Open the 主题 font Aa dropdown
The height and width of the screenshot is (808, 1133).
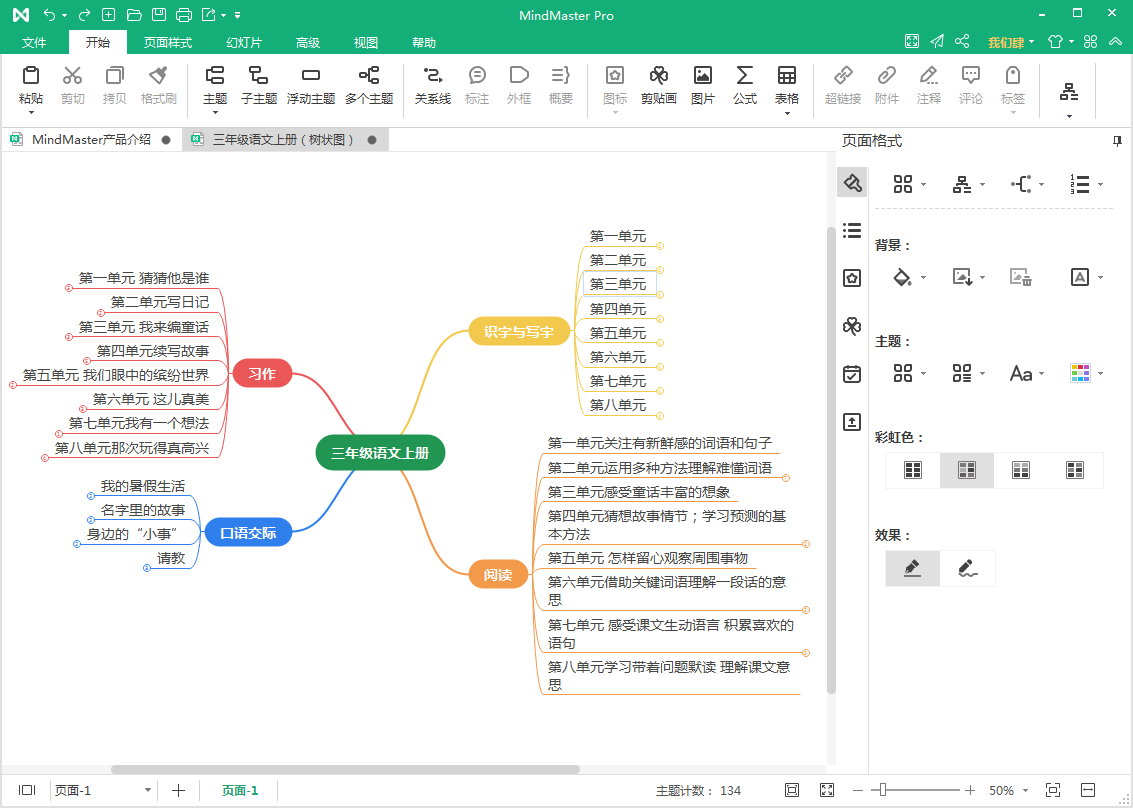[x=1041, y=374]
